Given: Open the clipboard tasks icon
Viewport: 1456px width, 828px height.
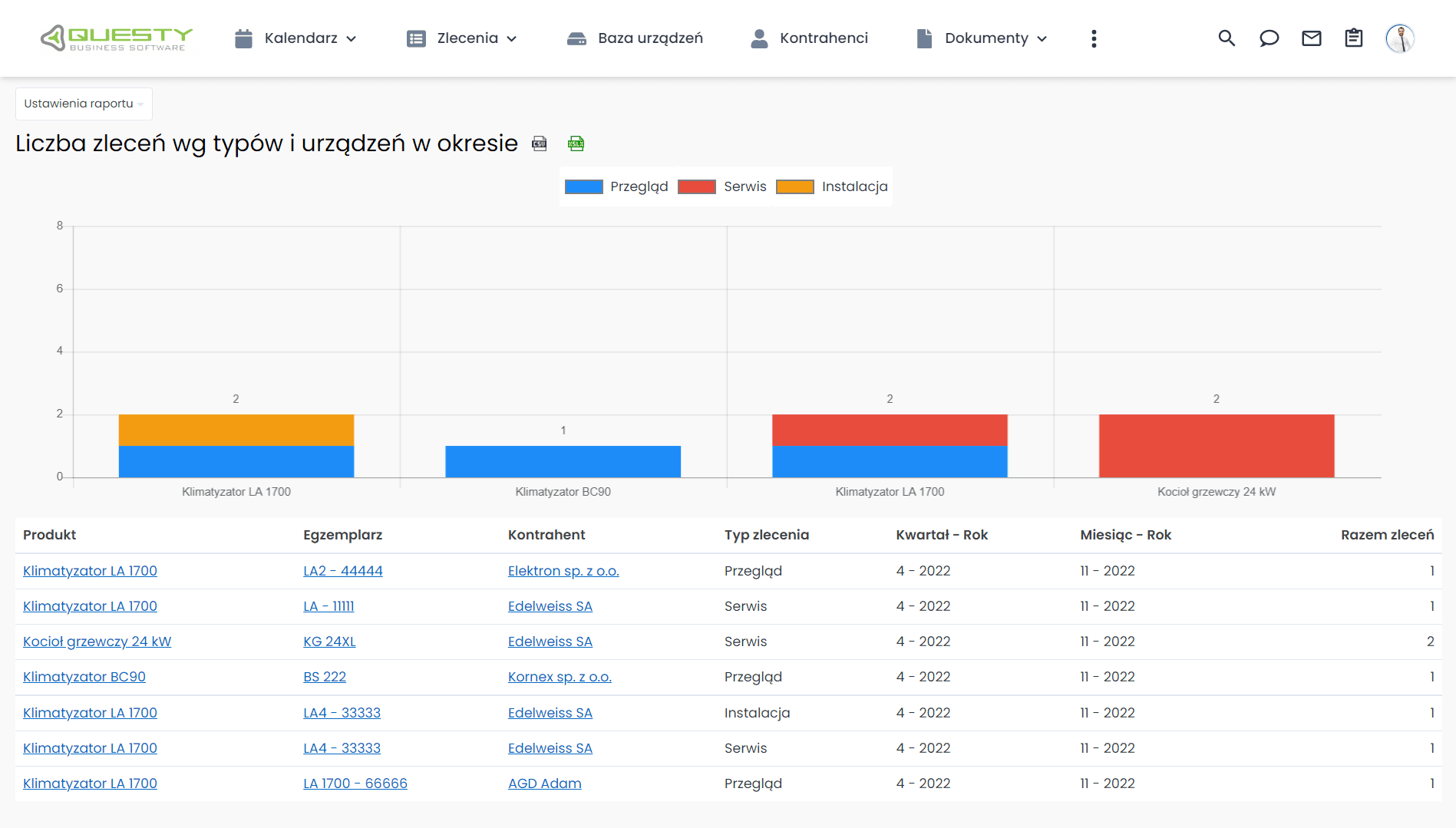Looking at the screenshot, I should 1354,38.
